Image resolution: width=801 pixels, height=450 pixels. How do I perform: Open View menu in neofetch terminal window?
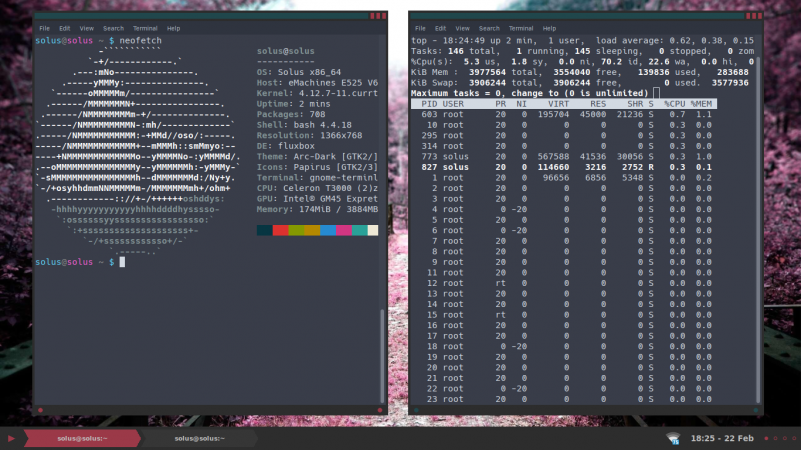pos(86,29)
